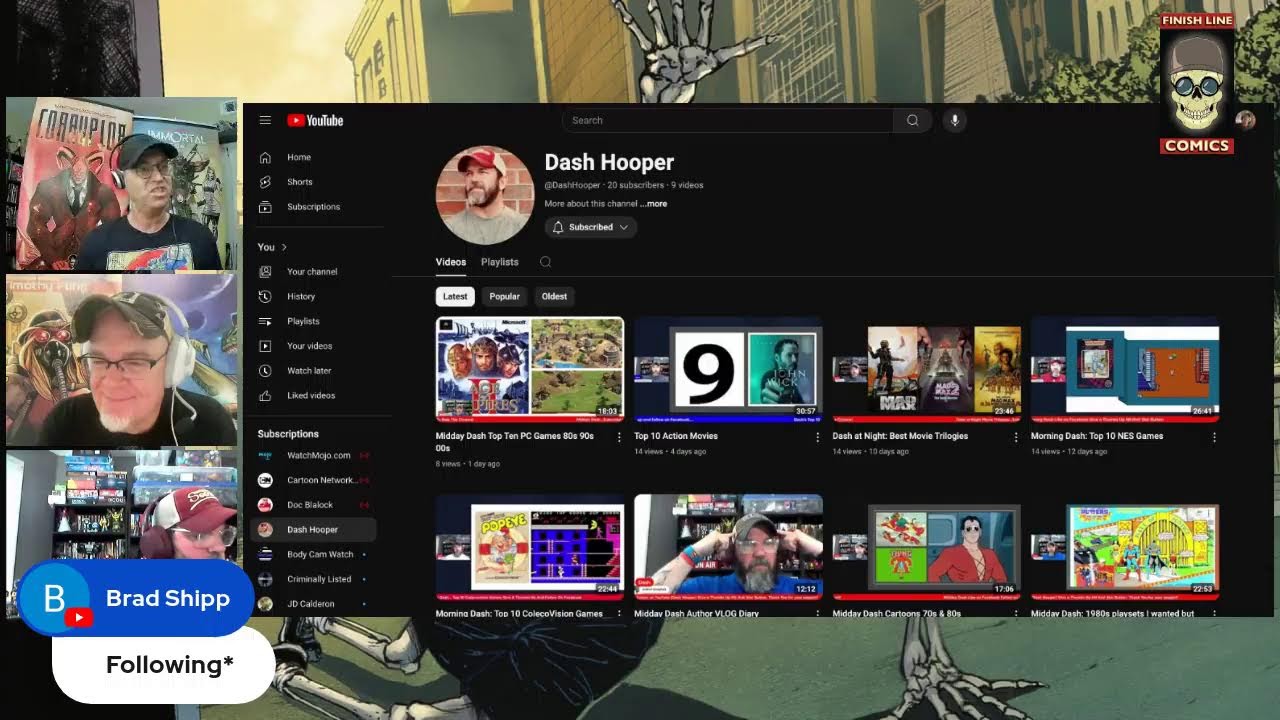Screen dimensions: 1280x720
Task: Click Dash Hooper channel profile picture
Action: [485, 195]
